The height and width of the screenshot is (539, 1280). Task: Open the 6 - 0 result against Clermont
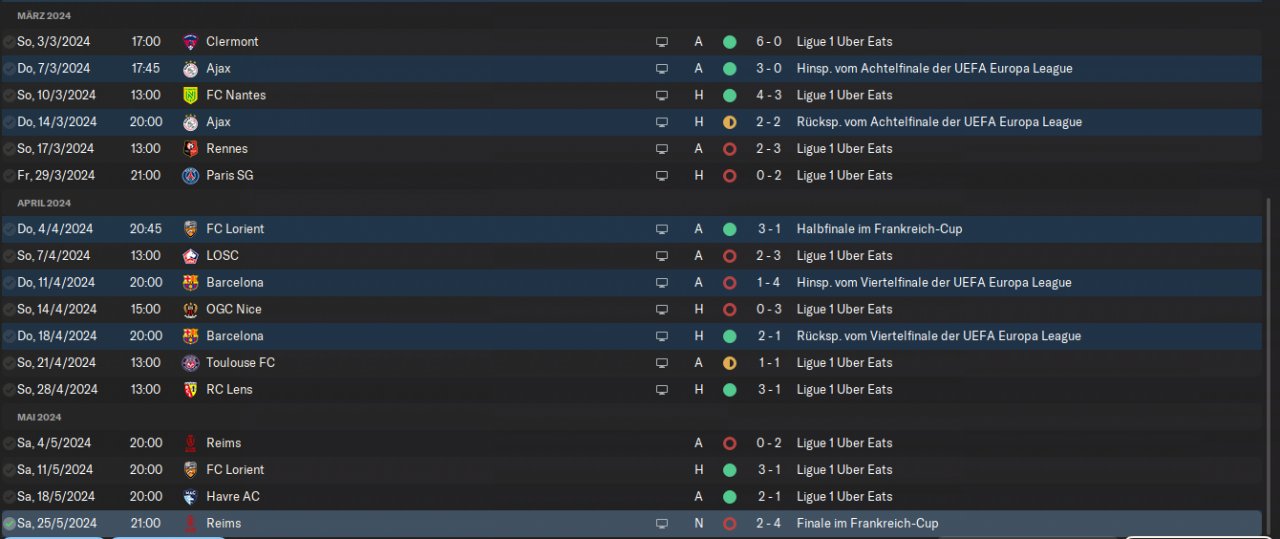(x=768, y=42)
